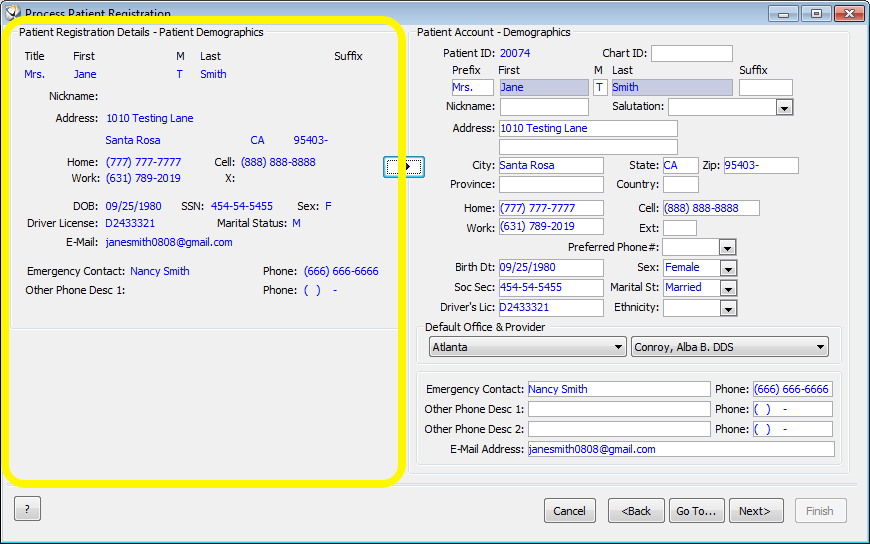Click the Prefix field containing Mrs.

[x=472, y=87]
